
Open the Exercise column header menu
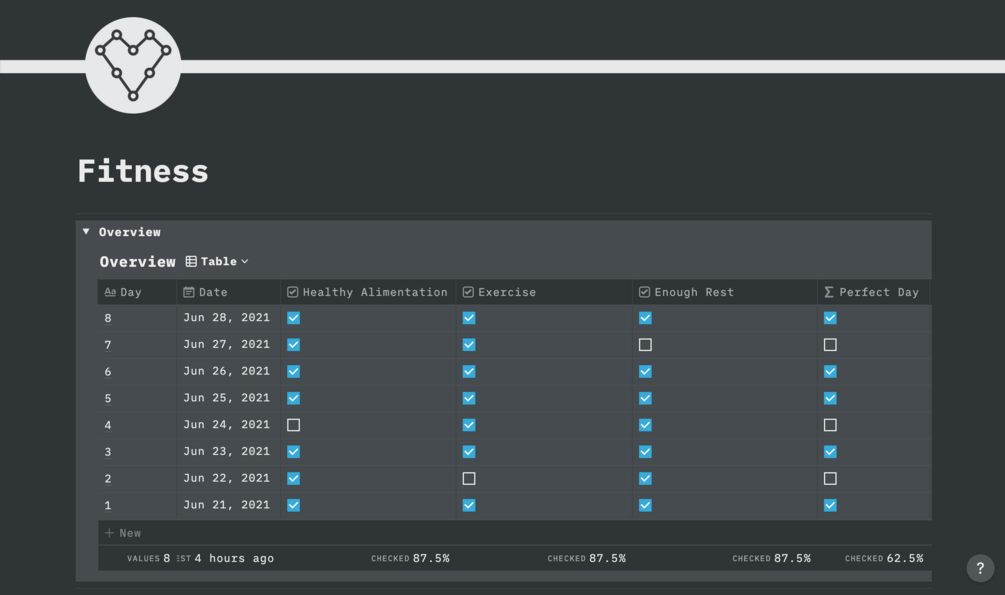click(507, 293)
